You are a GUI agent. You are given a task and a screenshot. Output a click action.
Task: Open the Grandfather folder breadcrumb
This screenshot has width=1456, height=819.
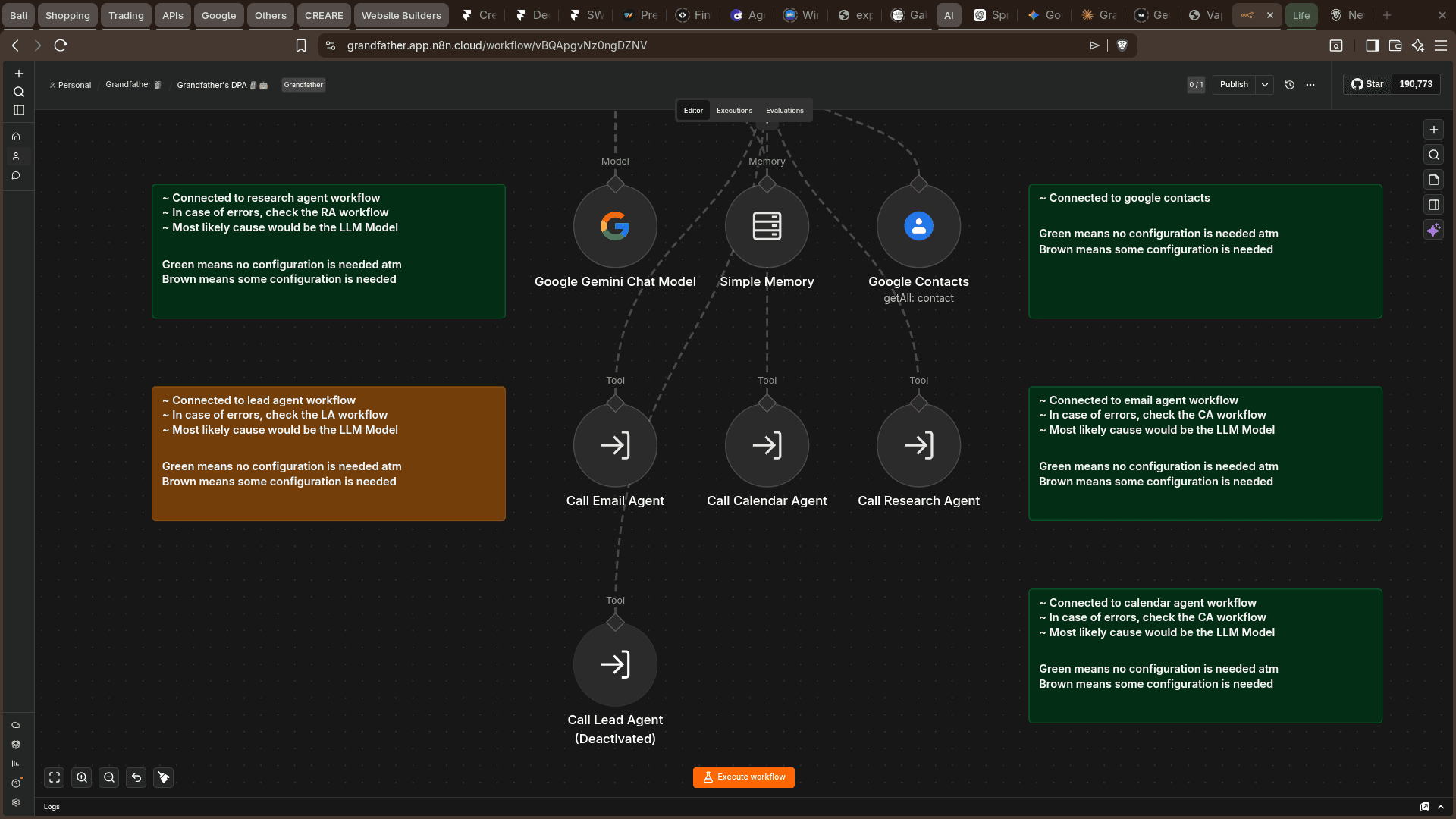(x=133, y=85)
